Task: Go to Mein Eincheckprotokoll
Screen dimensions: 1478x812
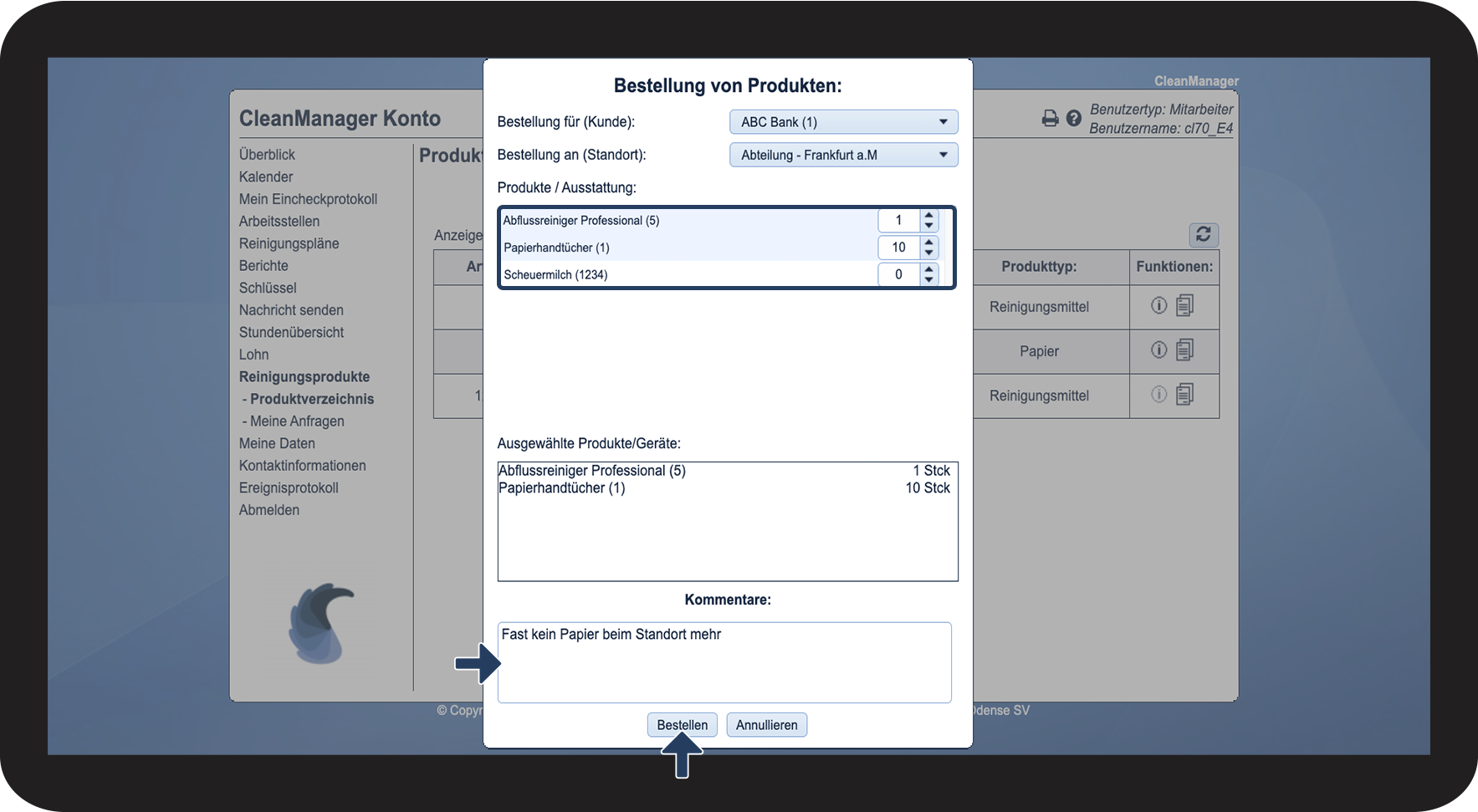Action: 308,199
